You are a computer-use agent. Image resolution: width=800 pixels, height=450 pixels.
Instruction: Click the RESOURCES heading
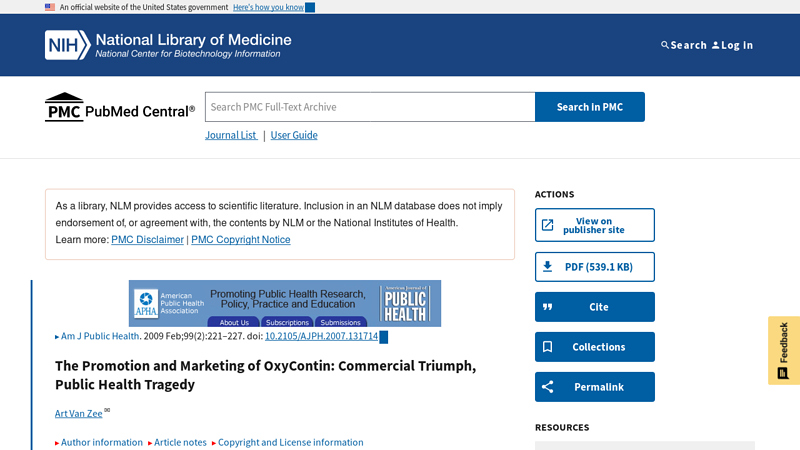coord(562,428)
